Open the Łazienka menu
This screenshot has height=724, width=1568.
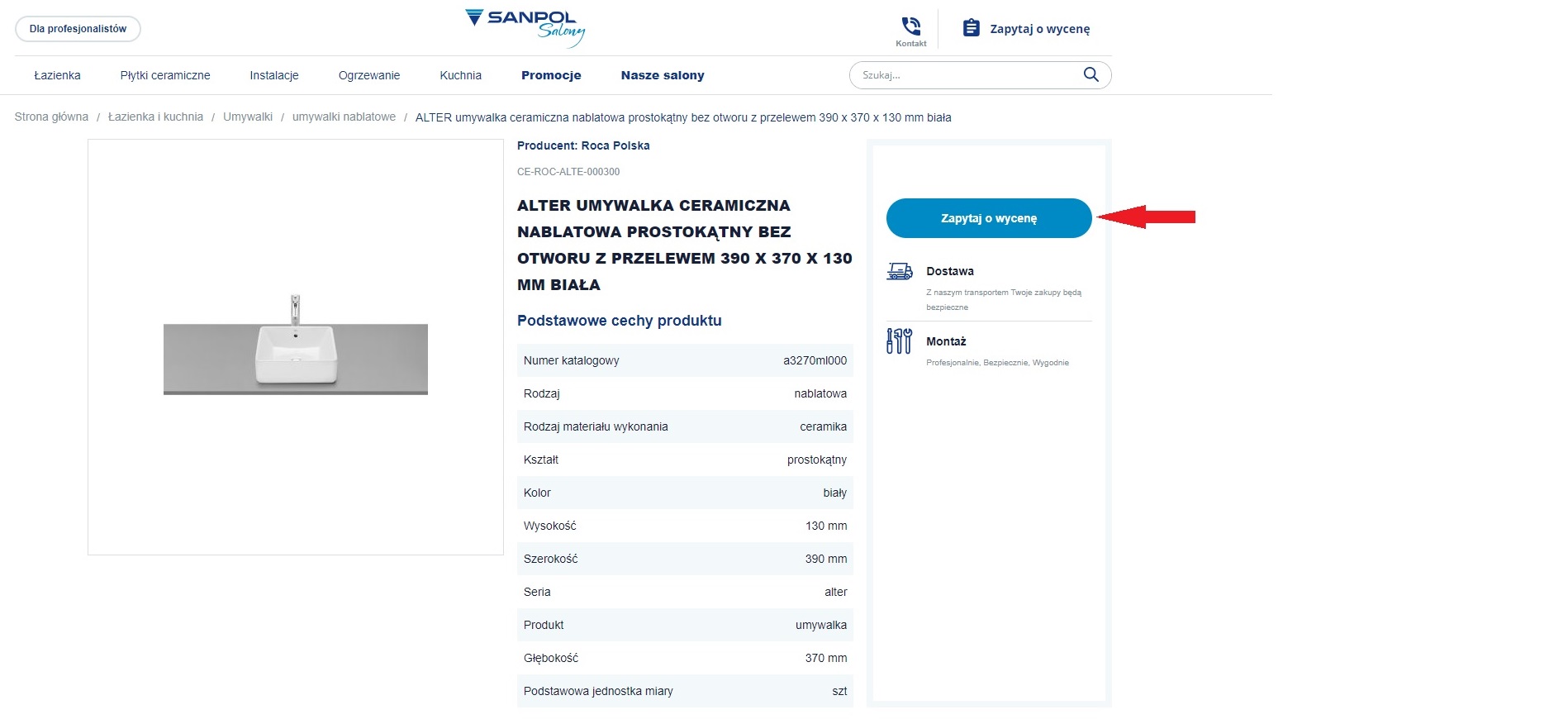(x=57, y=75)
